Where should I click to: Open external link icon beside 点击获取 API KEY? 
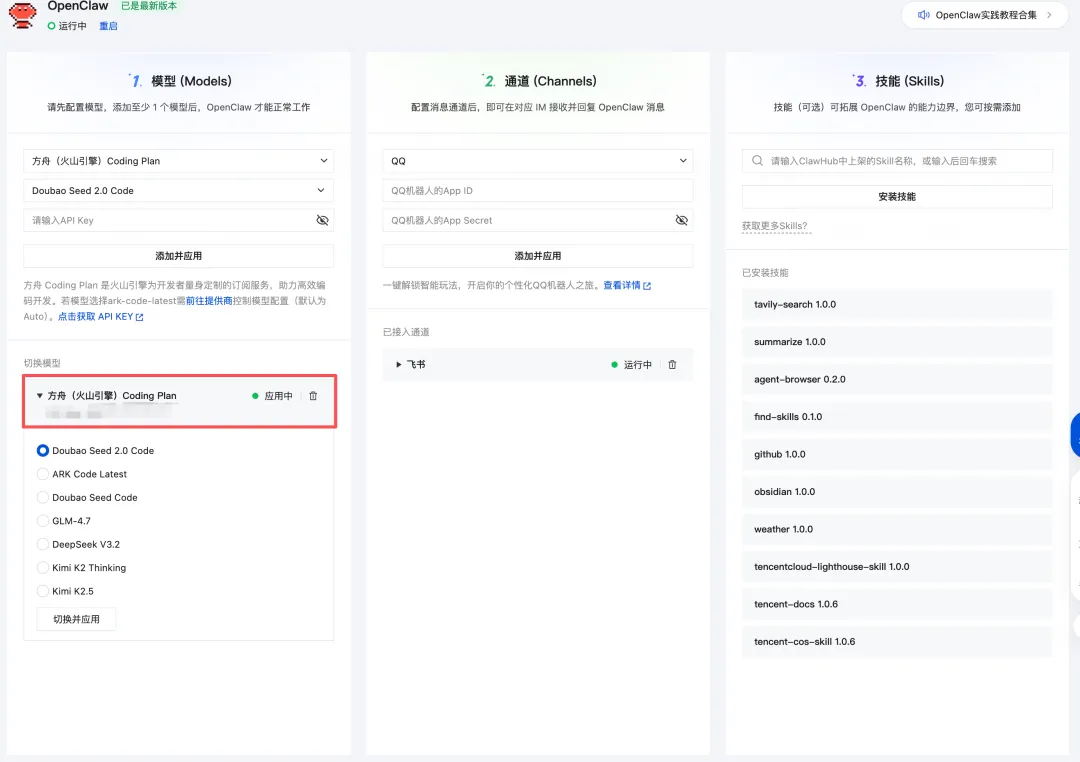coord(140,317)
